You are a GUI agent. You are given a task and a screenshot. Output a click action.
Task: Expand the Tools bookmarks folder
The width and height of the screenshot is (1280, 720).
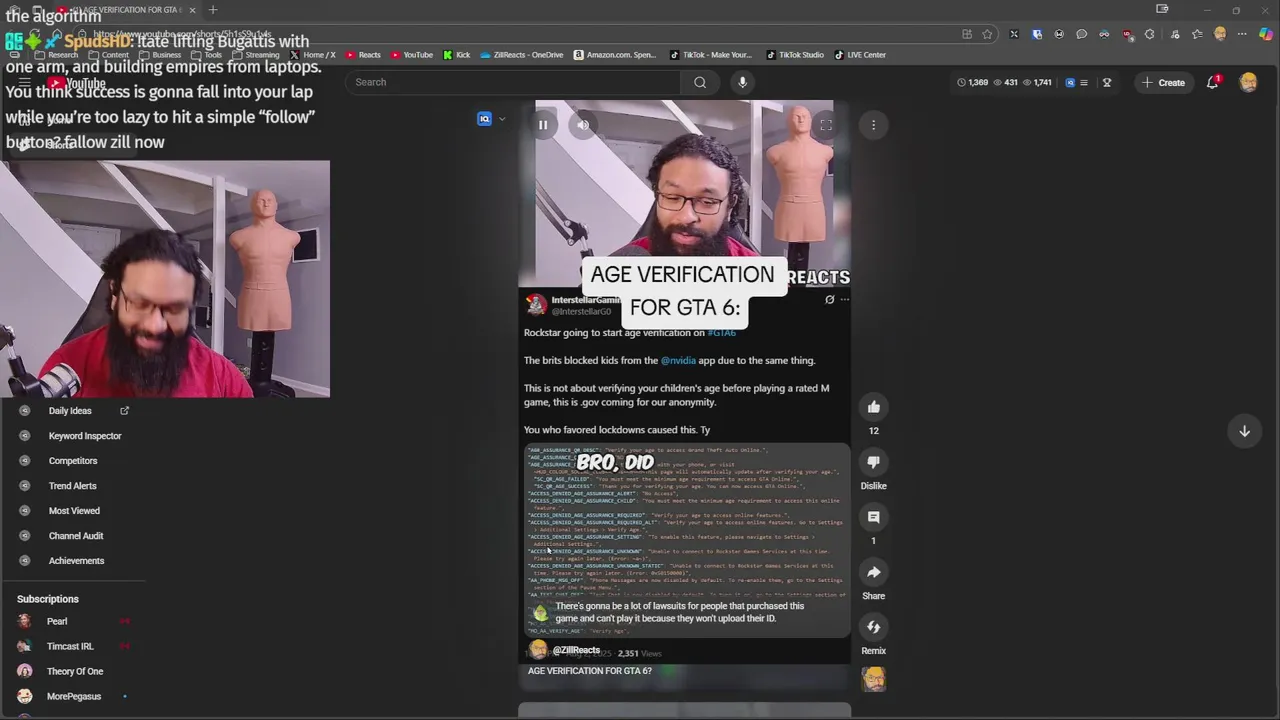pyautogui.click(x=207, y=55)
